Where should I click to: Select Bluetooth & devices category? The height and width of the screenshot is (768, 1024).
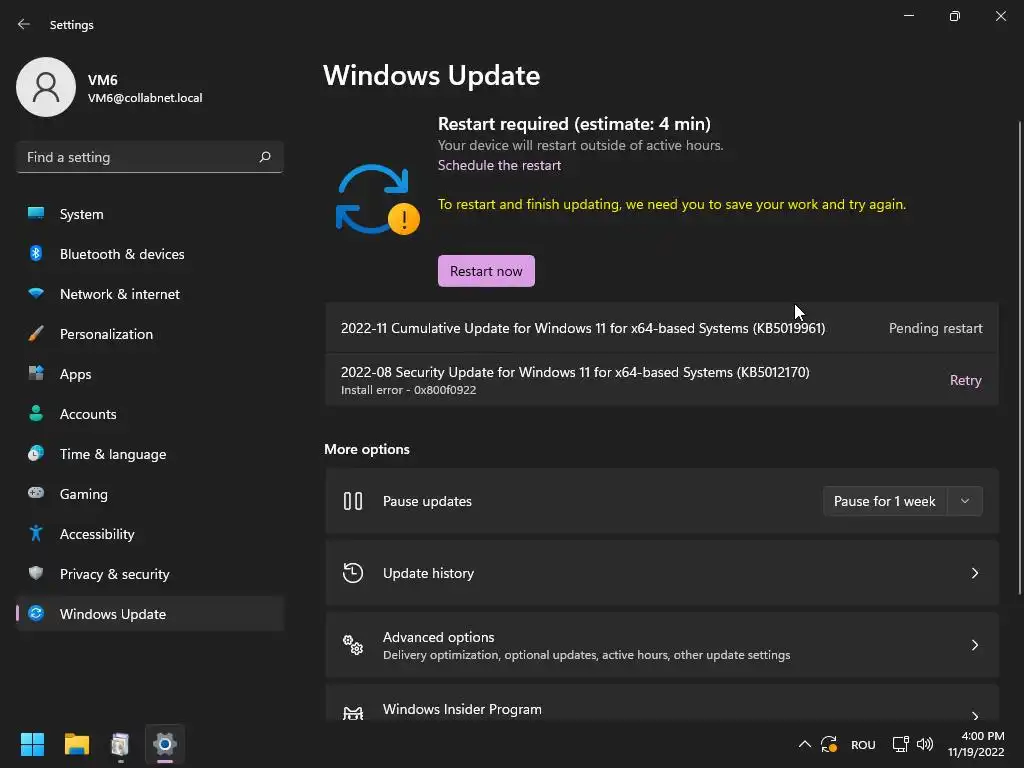click(150, 253)
